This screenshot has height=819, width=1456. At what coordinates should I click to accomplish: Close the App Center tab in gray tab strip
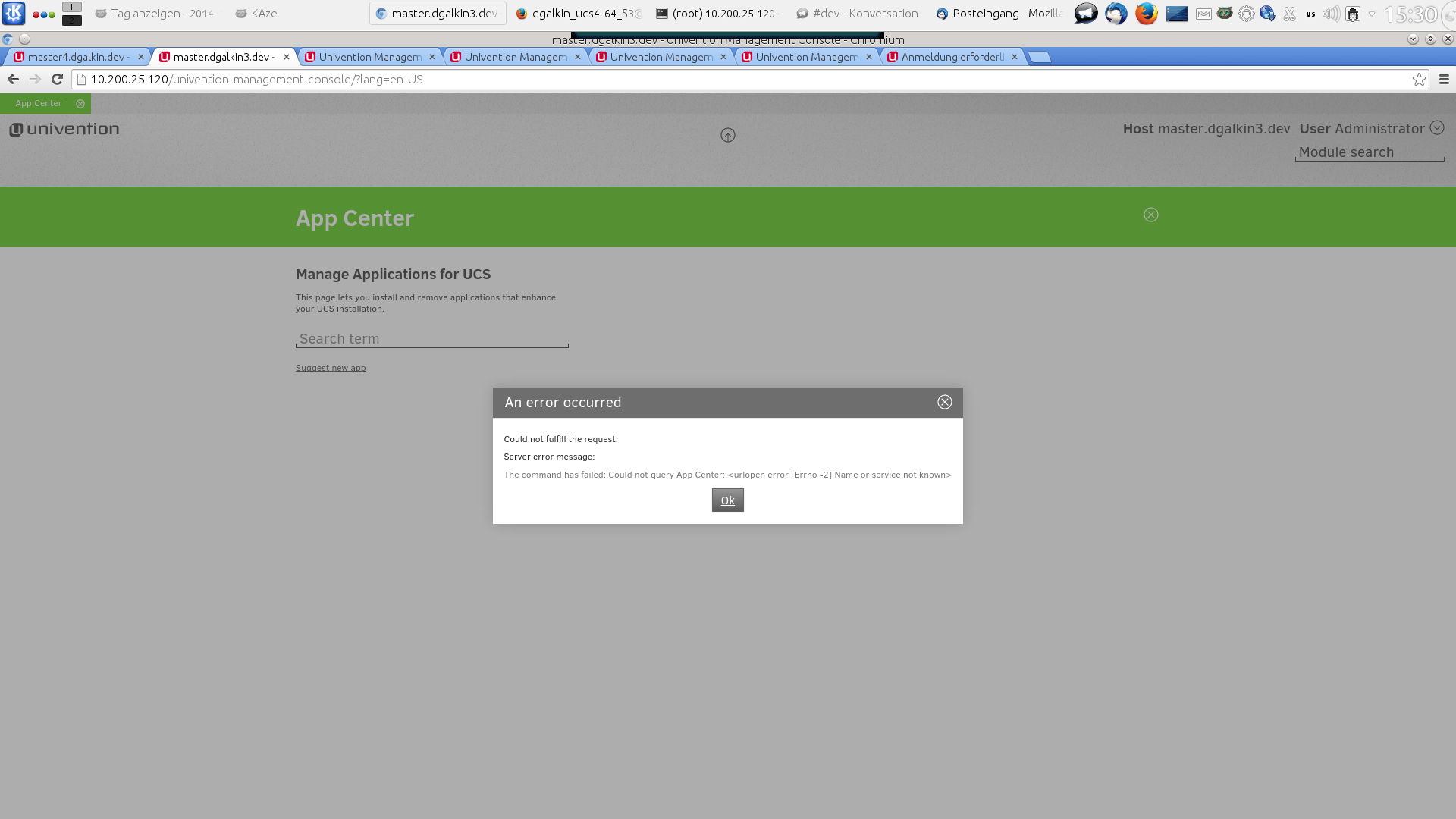tap(80, 104)
